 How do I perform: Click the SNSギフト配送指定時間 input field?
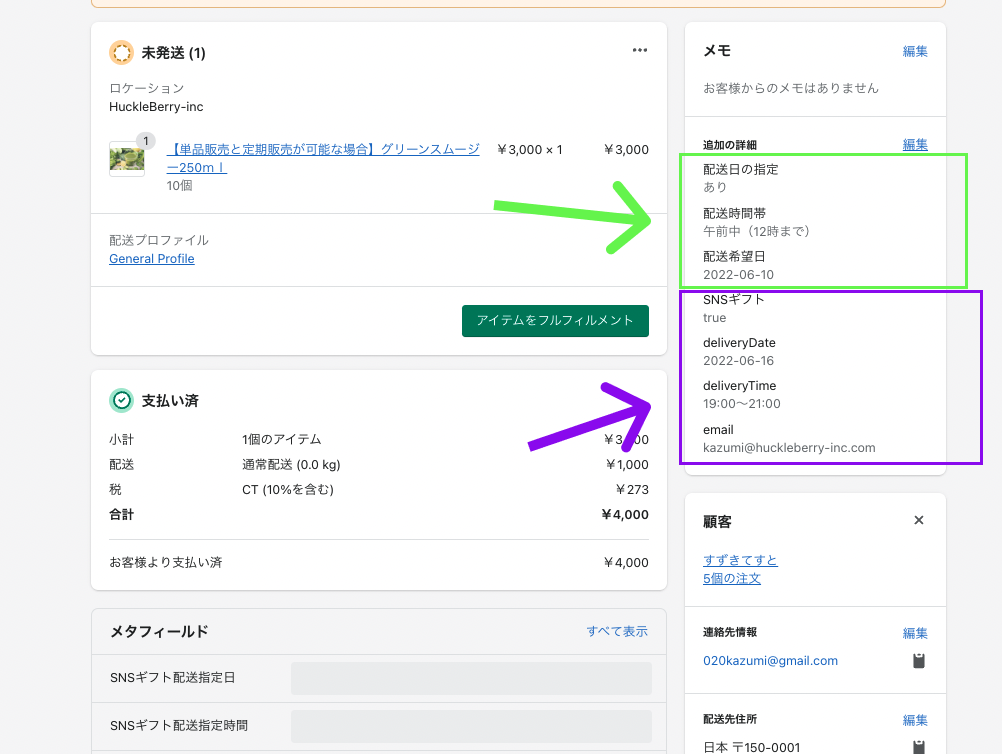pyautogui.click(x=471, y=727)
